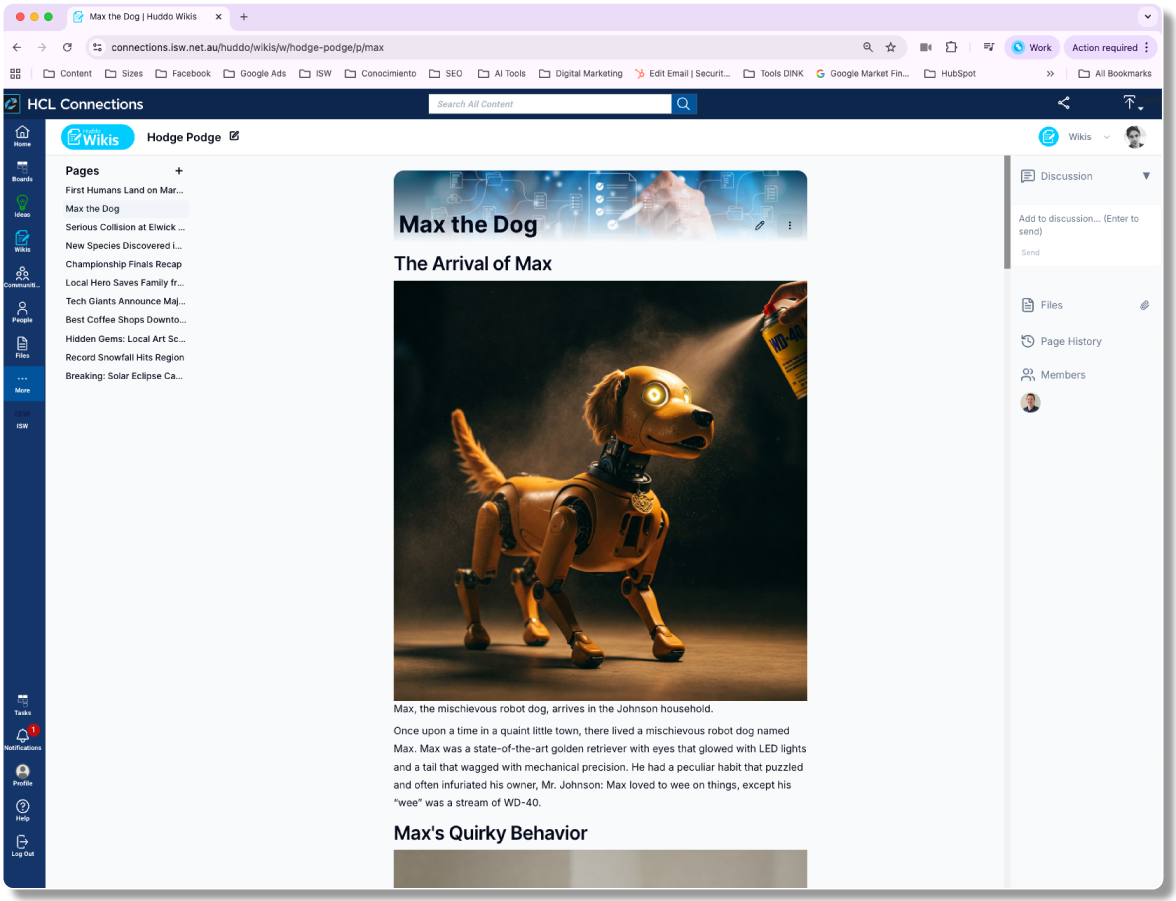Screen dimensions: 1176x901
Task: Select the Boards icon in the left sidebar
Action: click(x=22, y=172)
